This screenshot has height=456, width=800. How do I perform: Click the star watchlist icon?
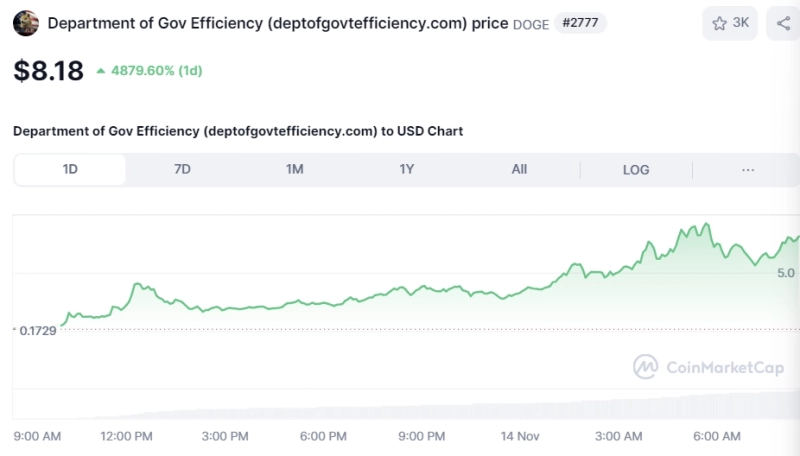pyautogui.click(x=720, y=22)
